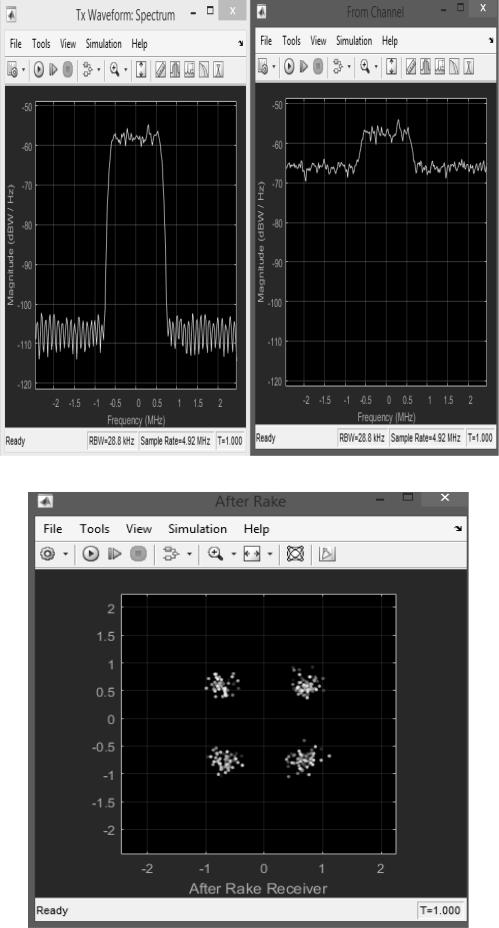Open CCDF measurements in From Channel window

point(469,66)
